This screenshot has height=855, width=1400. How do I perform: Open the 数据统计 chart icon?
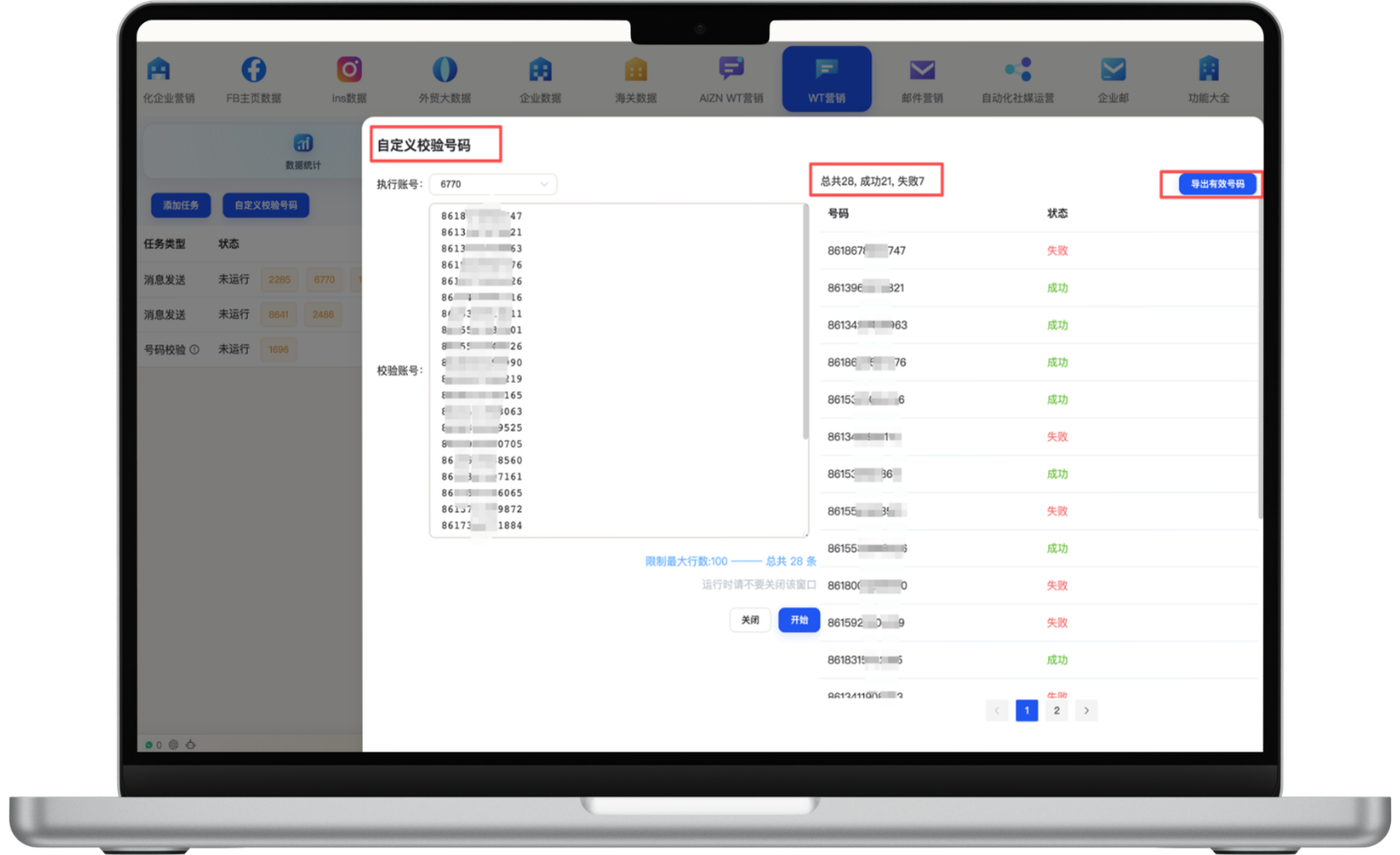(x=303, y=144)
